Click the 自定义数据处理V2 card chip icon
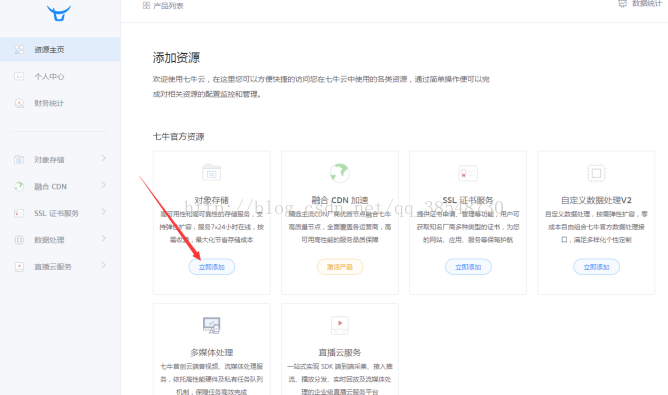This screenshot has width=668, height=395. (x=596, y=173)
